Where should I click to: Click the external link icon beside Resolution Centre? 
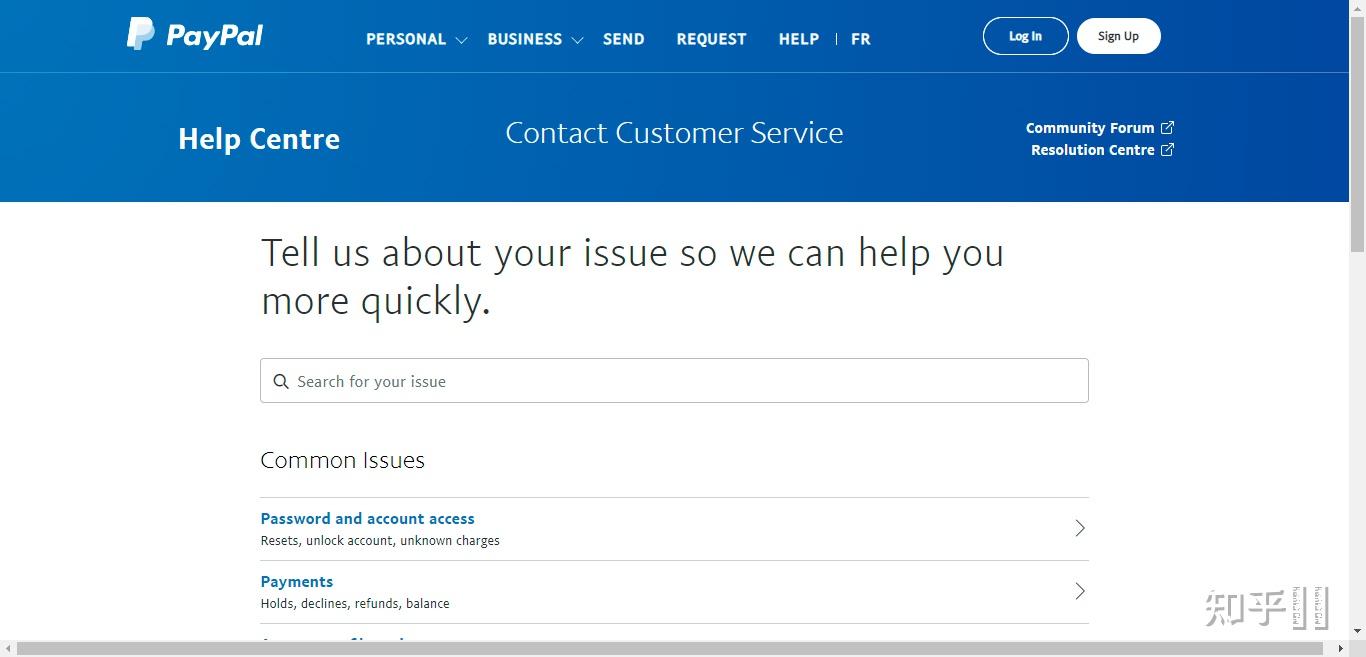(x=1168, y=149)
